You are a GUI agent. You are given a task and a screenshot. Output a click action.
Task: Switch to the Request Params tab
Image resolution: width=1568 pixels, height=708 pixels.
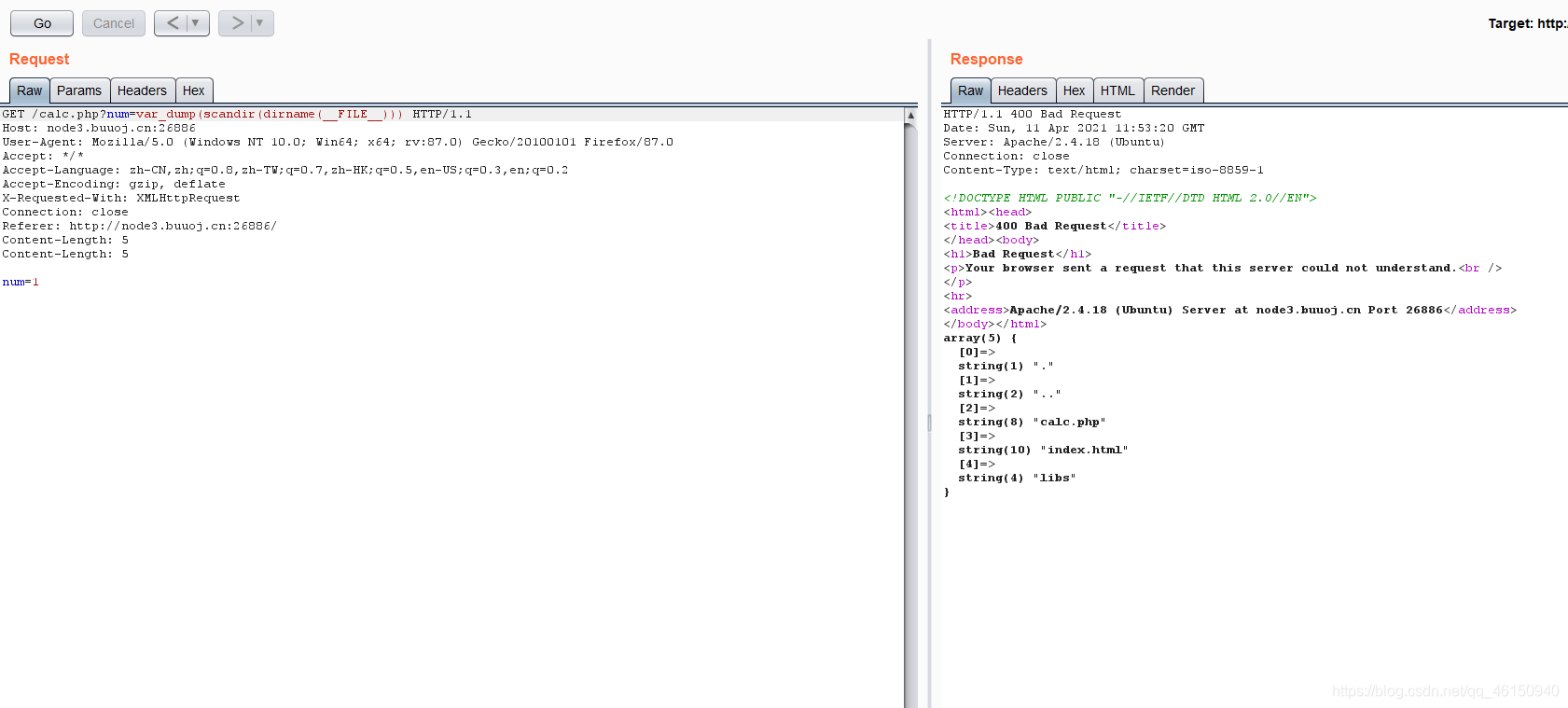[x=79, y=90]
